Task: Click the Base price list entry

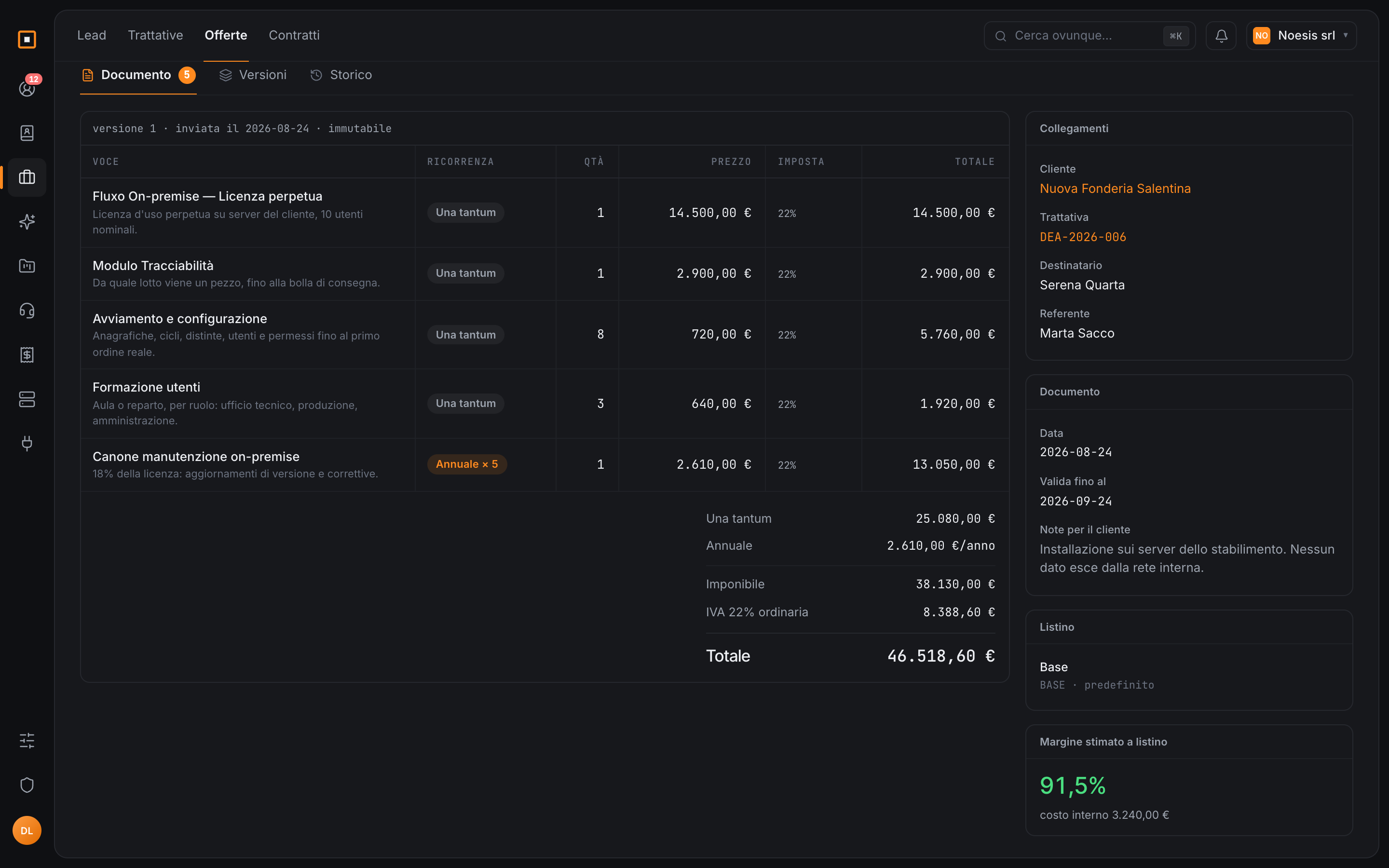Action: click(x=1054, y=667)
